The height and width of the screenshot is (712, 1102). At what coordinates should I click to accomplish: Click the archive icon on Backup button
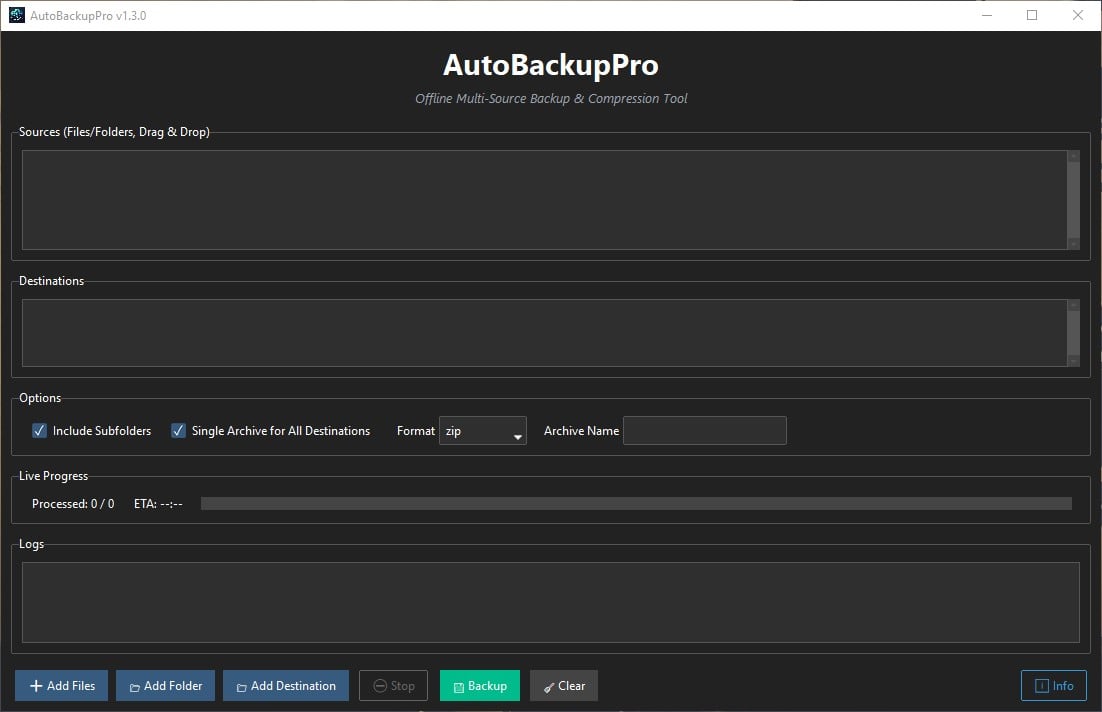(458, 686)
